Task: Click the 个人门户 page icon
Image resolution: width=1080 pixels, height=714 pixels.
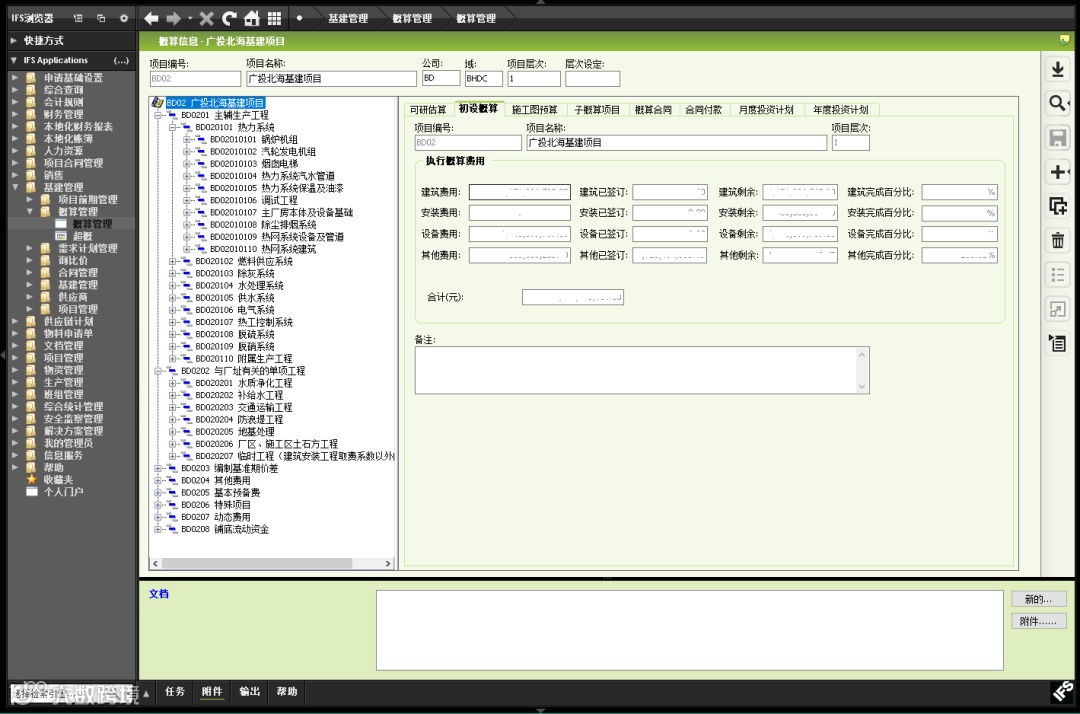Action: [x=31, y=492]
